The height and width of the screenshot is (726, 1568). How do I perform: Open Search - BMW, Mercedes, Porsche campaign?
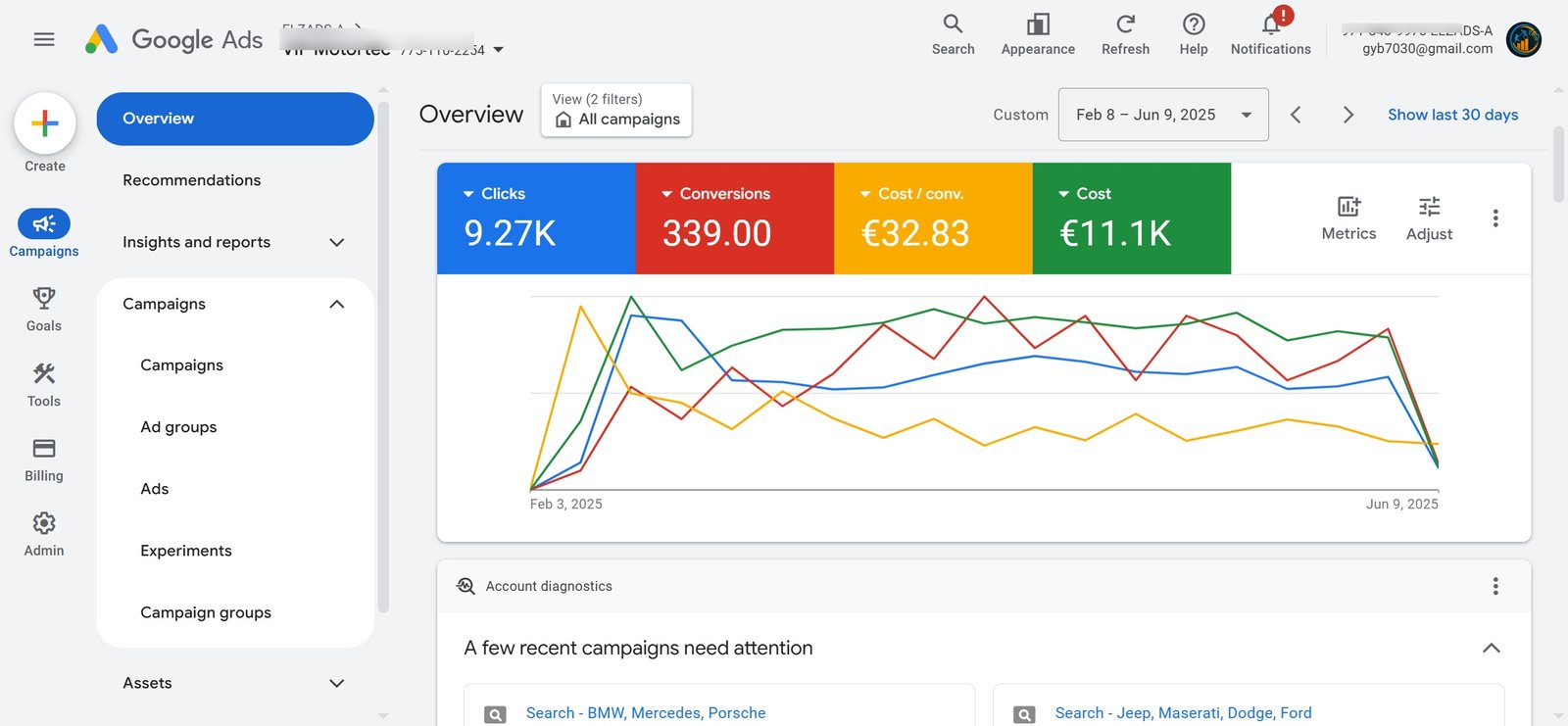pyautogui.click(x=646, y=713)
